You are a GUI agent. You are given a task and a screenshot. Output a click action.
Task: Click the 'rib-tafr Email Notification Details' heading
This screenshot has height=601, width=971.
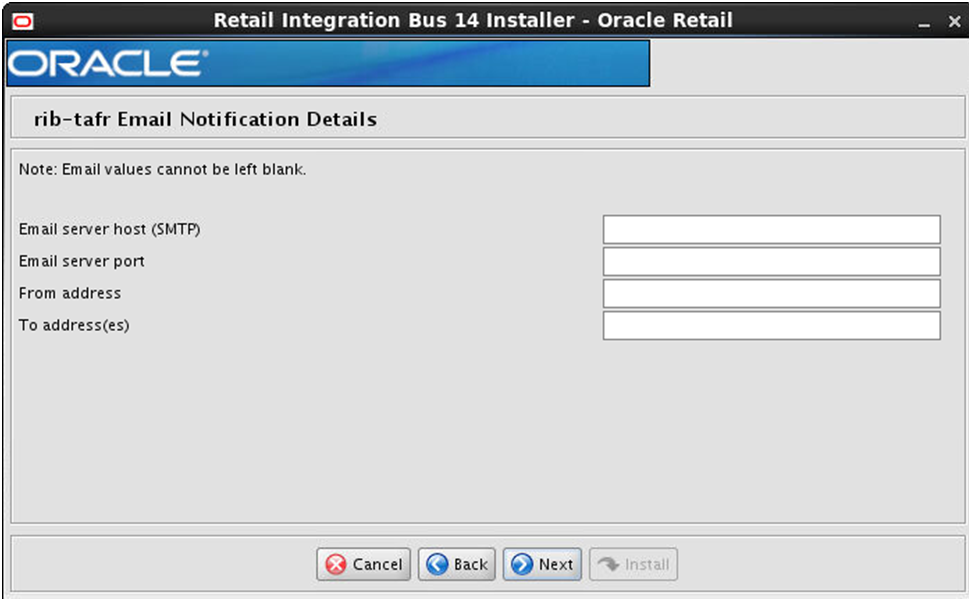[206, 119]
